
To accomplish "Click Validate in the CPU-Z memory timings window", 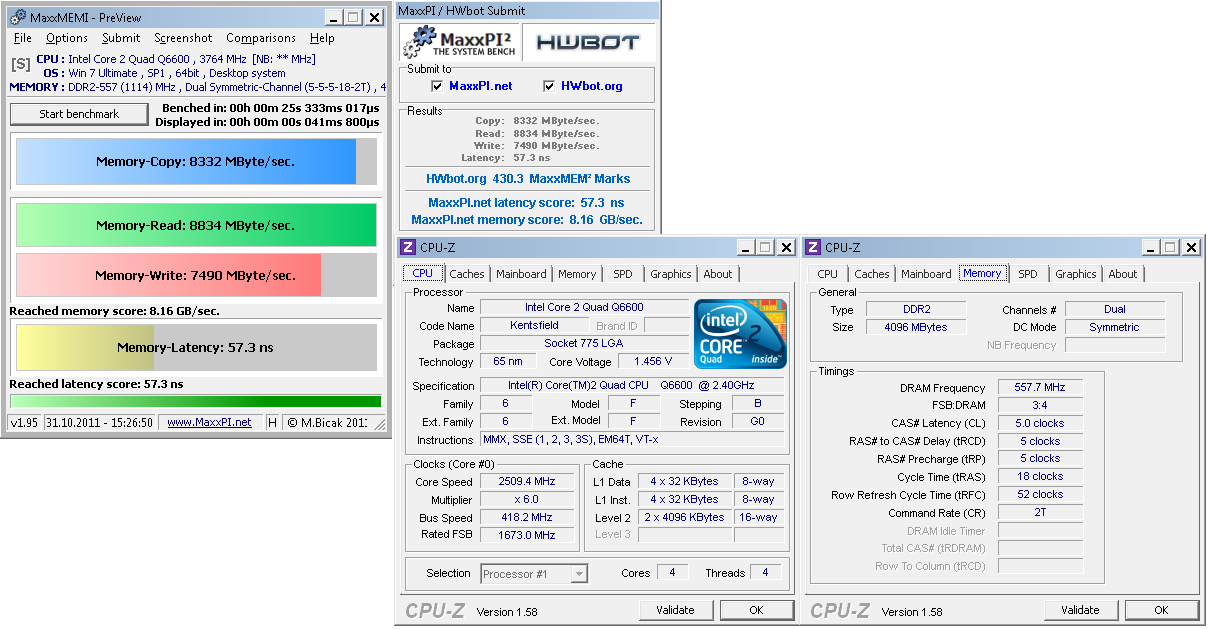I will pos(1080,610).
